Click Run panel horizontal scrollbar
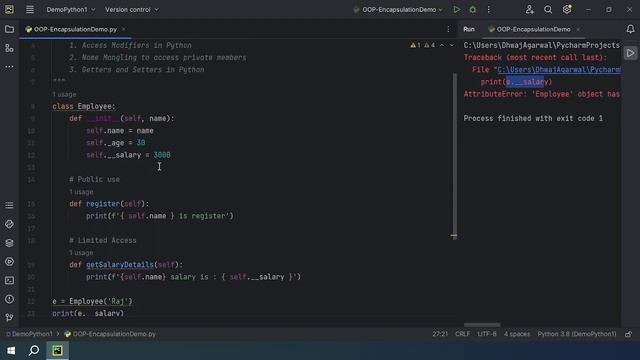This screenshot has width=640, height=360. tap(482, 325)
